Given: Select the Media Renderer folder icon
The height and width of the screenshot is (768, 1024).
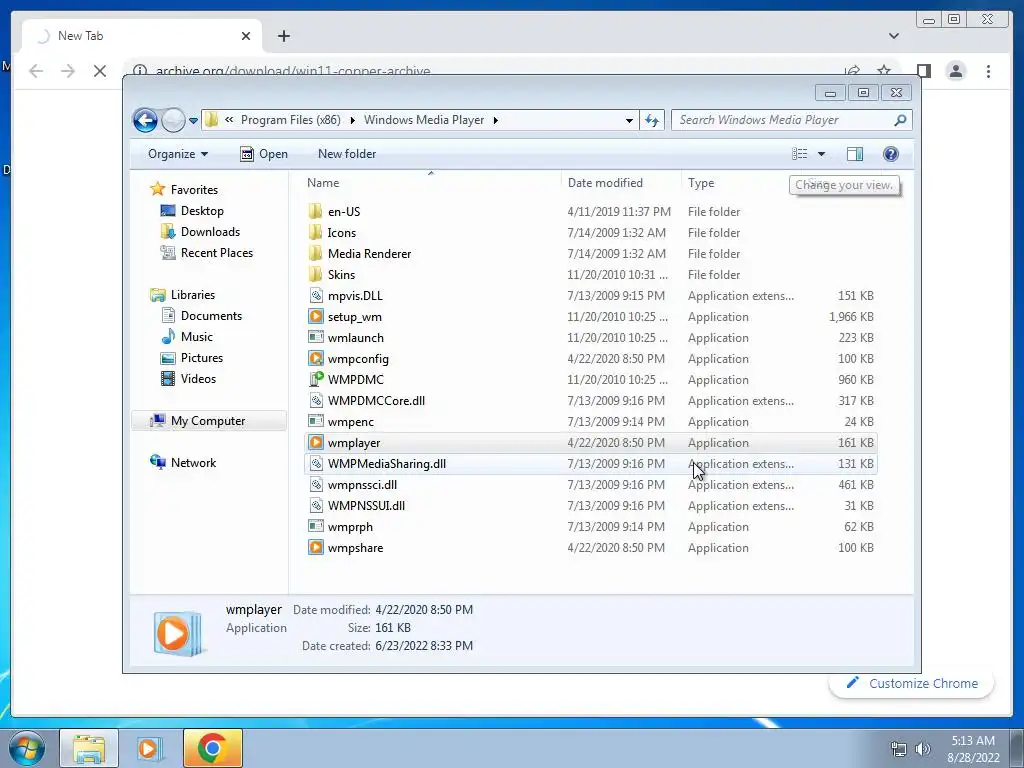Looking at the screenshot, I should click(315, 253).
